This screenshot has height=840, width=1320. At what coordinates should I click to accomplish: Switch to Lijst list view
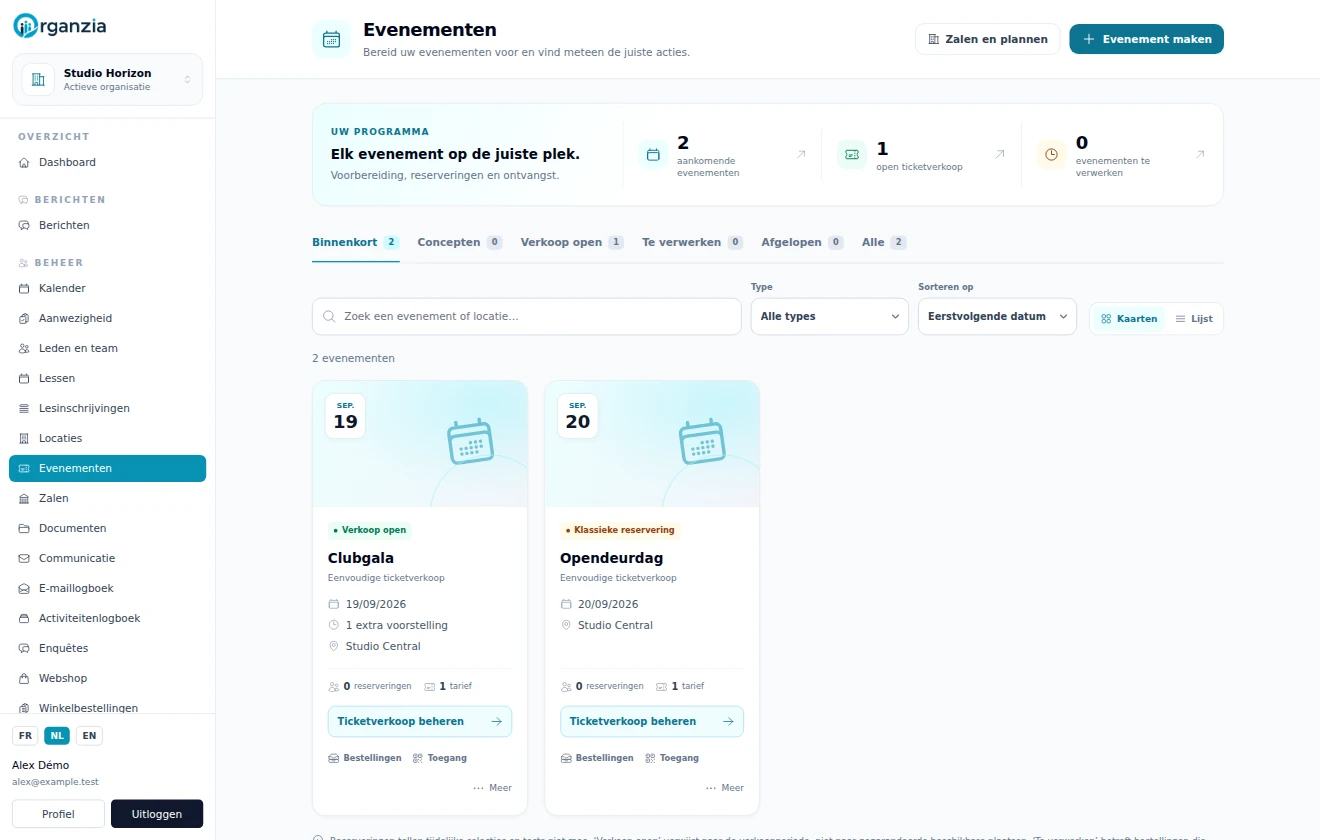click(1194, 319)
